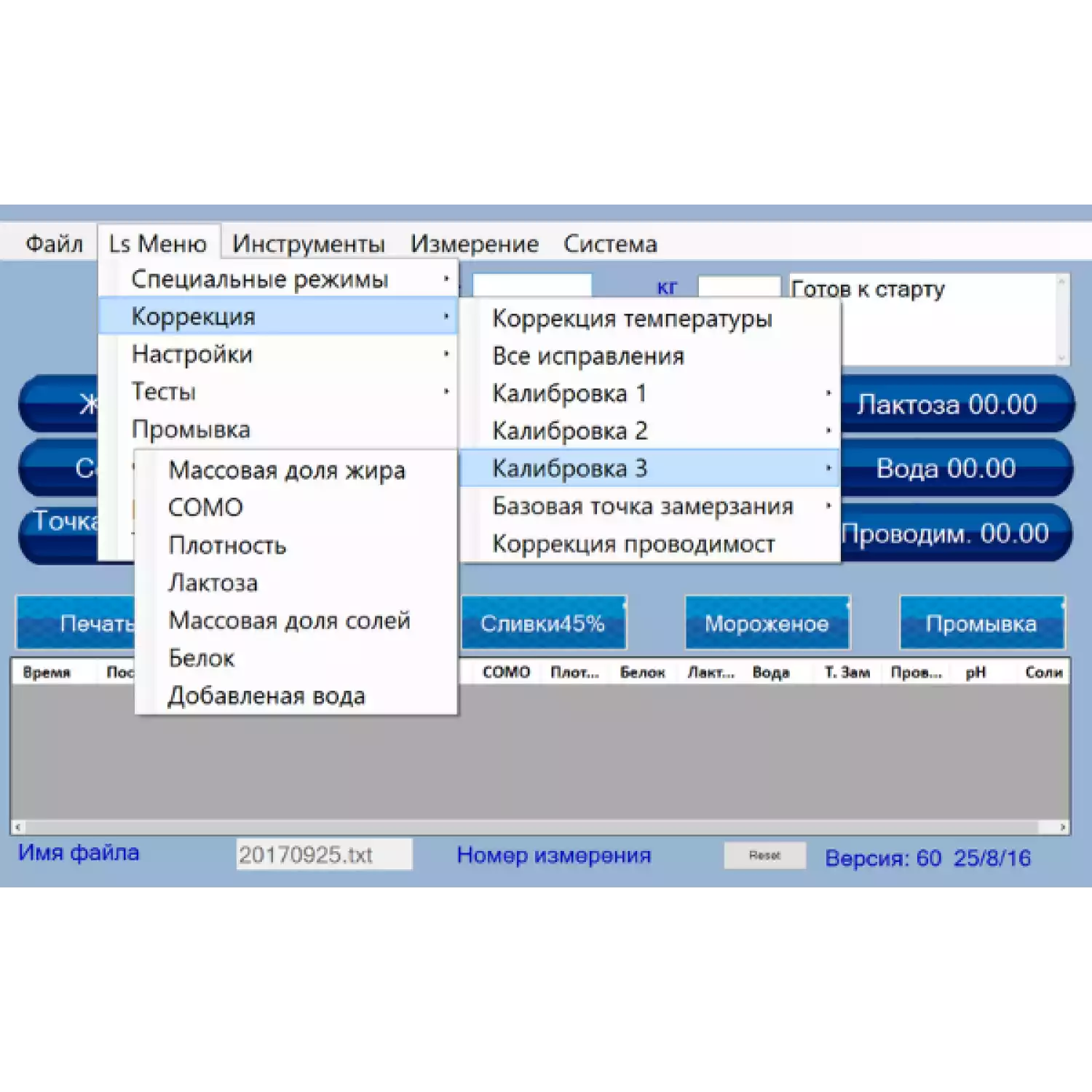Click the file name field 20170925.txt

pos(324,855)
